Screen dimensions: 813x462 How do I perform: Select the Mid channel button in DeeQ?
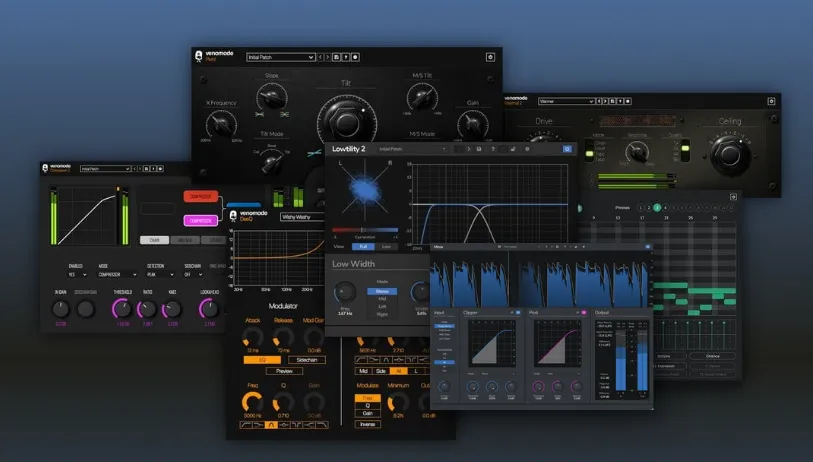coord(363,371)
